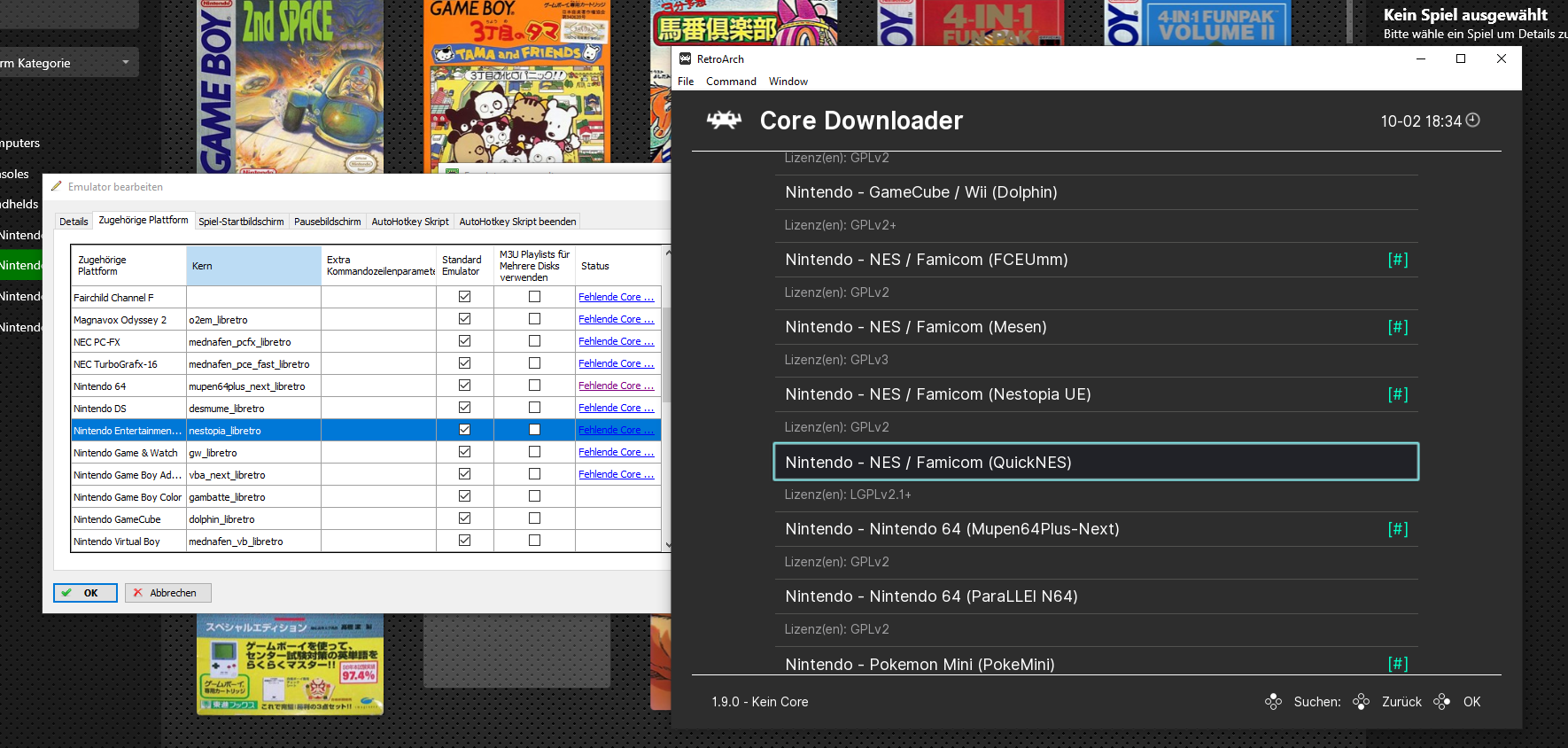Select the mupen64plus_next_libretro kern cell
The width and height of the screenshot is (1568, 748).
click(253, 386)
